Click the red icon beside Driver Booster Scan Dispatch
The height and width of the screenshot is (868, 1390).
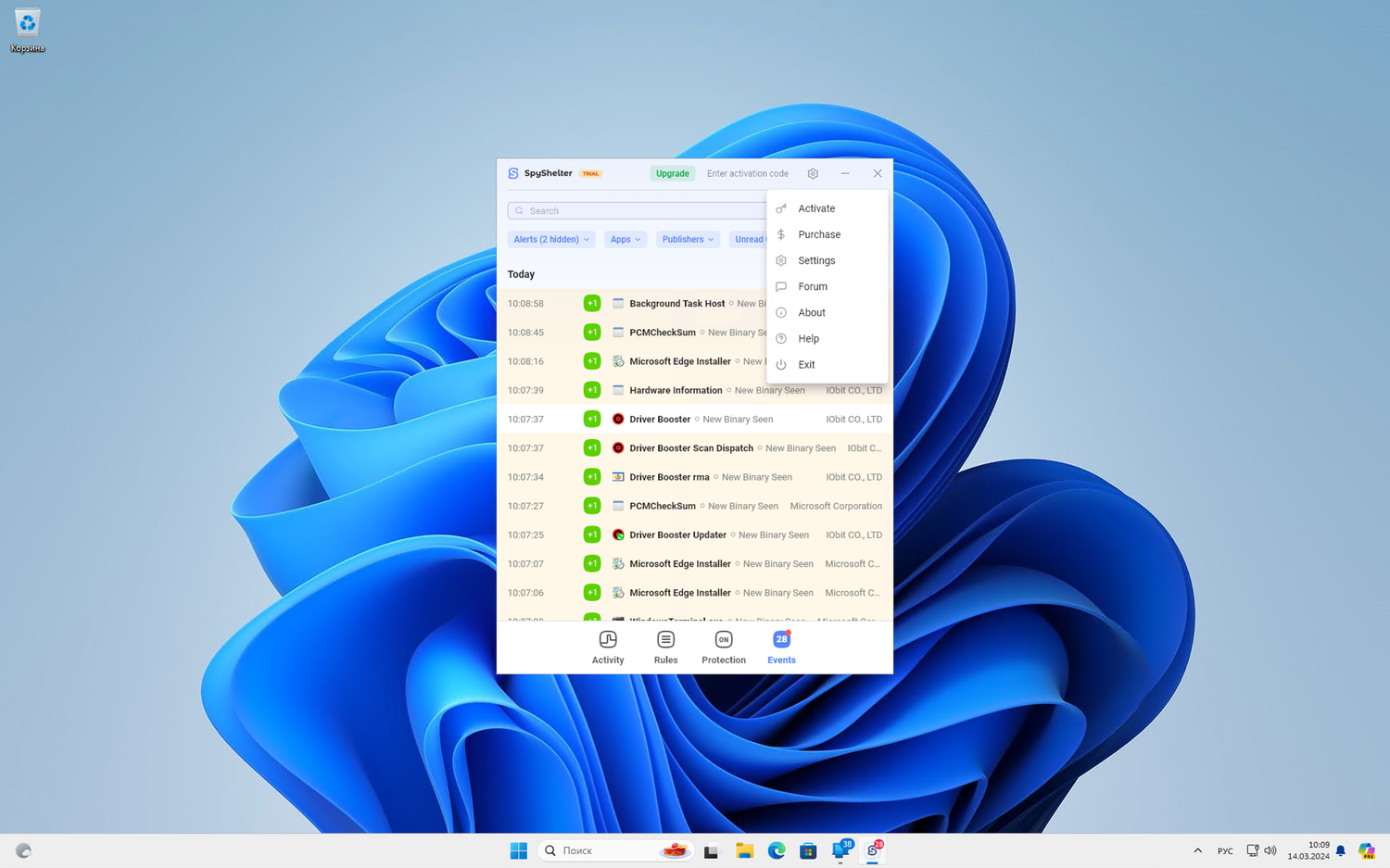point(618,447)
